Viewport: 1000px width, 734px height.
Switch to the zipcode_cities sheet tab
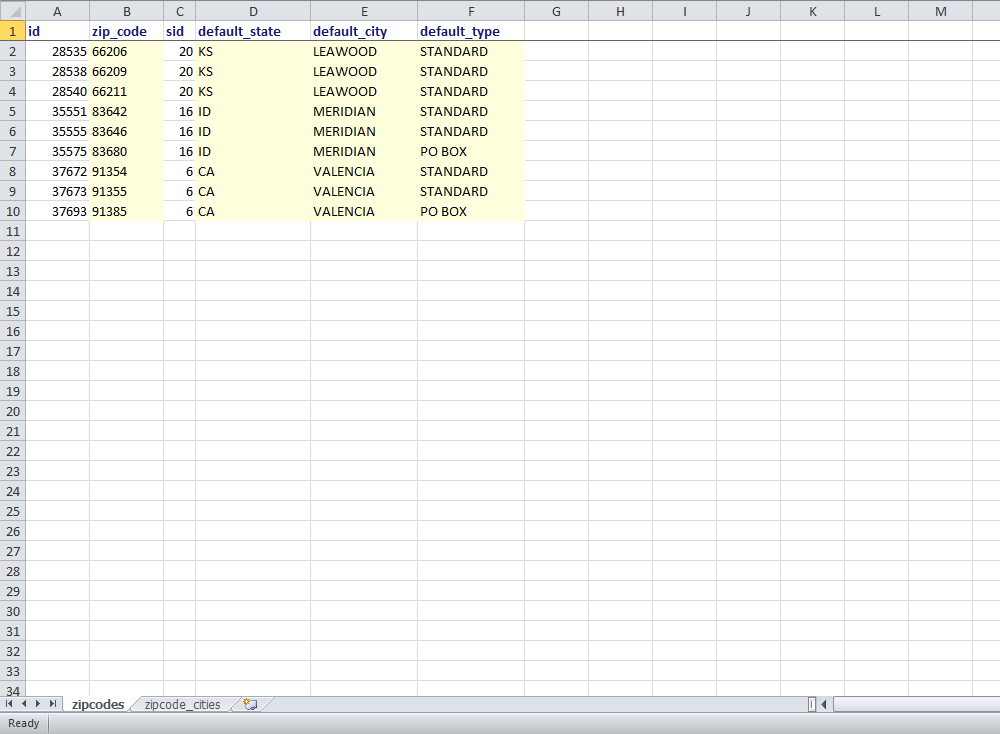(182, 705)
